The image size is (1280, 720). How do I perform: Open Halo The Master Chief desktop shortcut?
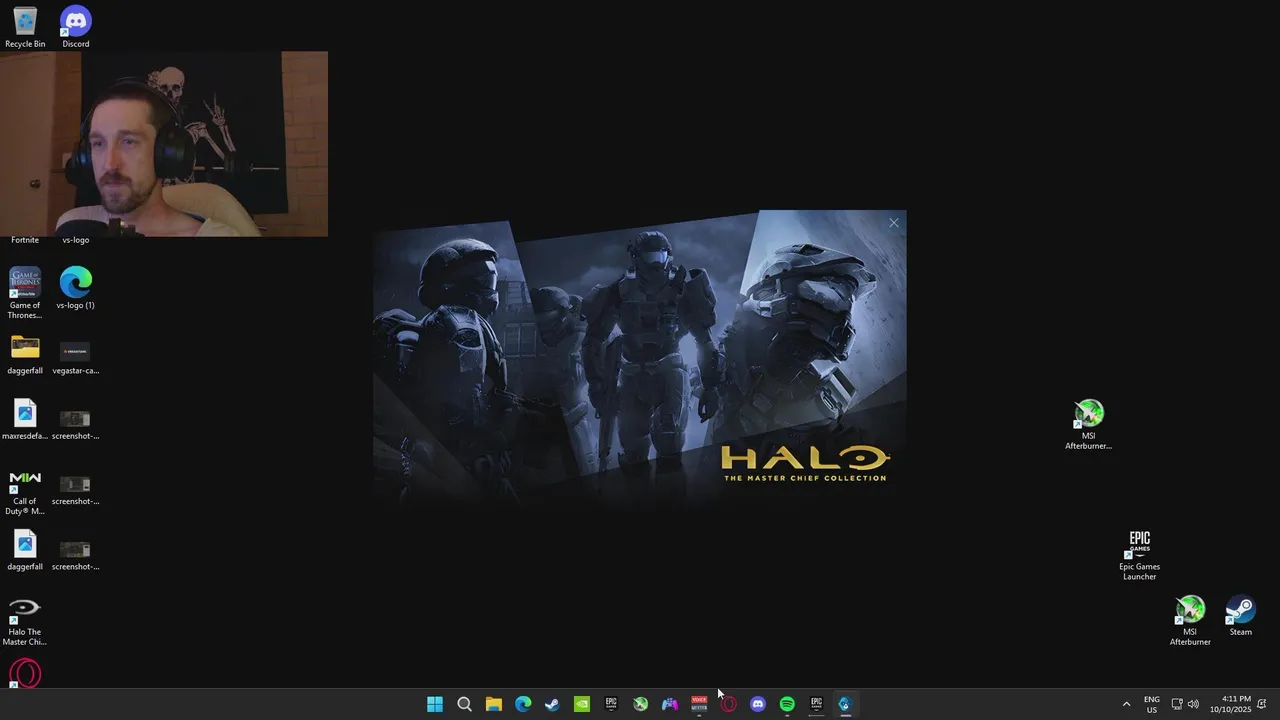coord(25,622)
